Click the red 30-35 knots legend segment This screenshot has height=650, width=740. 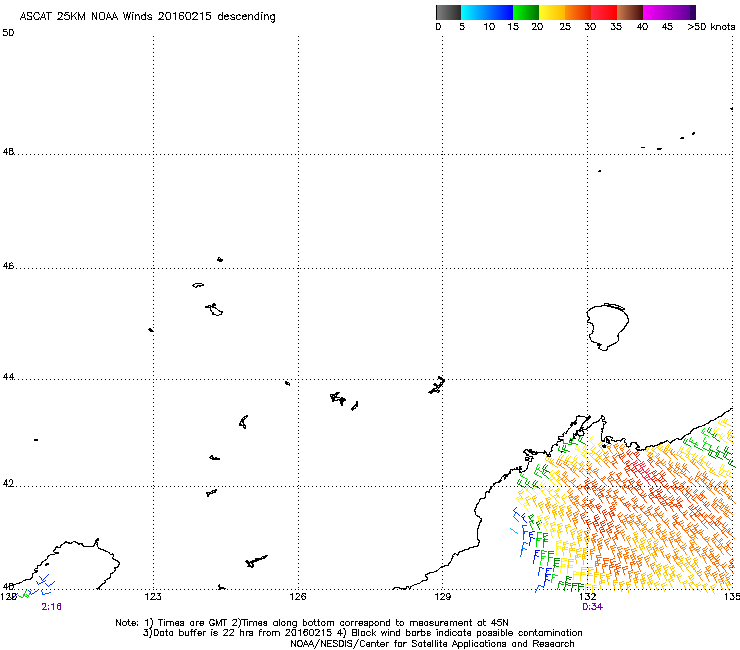604,12
